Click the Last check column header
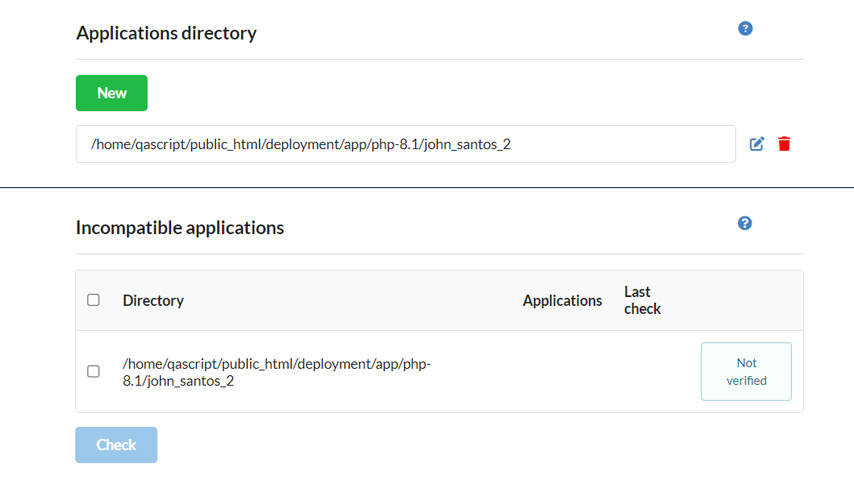This screenshot has height=480, width=854. click(643, 300)
